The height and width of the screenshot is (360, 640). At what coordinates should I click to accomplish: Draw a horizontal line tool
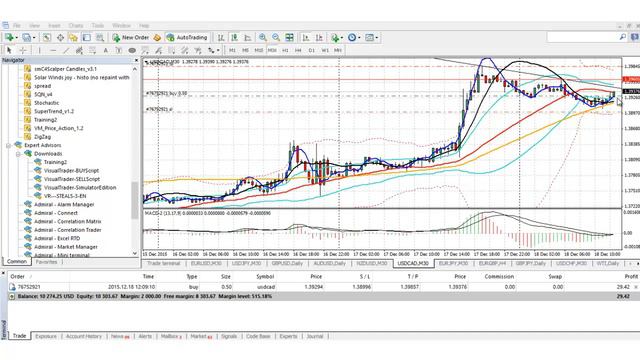pos(53,50)
